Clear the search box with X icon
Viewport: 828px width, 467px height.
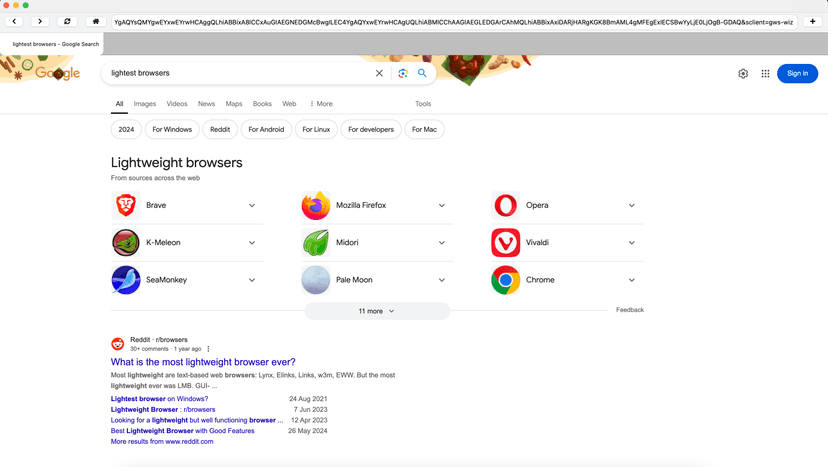[379, 73]
